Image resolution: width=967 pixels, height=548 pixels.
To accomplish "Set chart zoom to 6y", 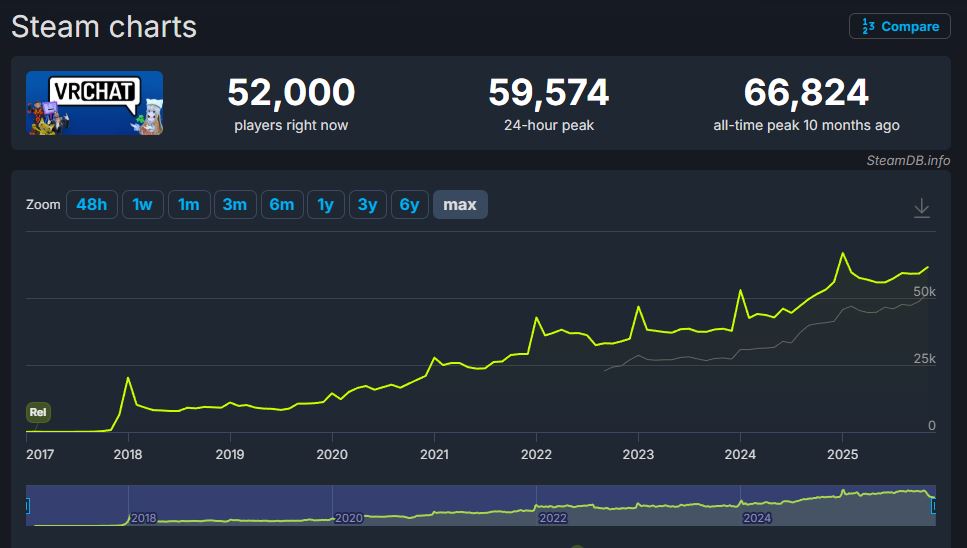I will [x=409, y=205].
